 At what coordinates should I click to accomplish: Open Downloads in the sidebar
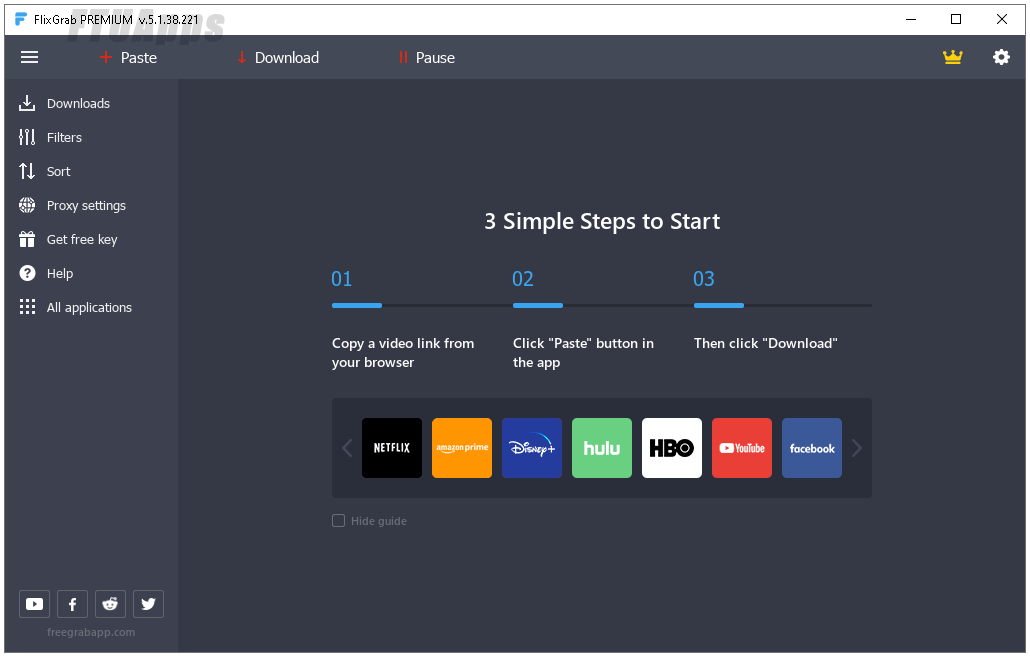pyautogui.click(x=64, y=103)
